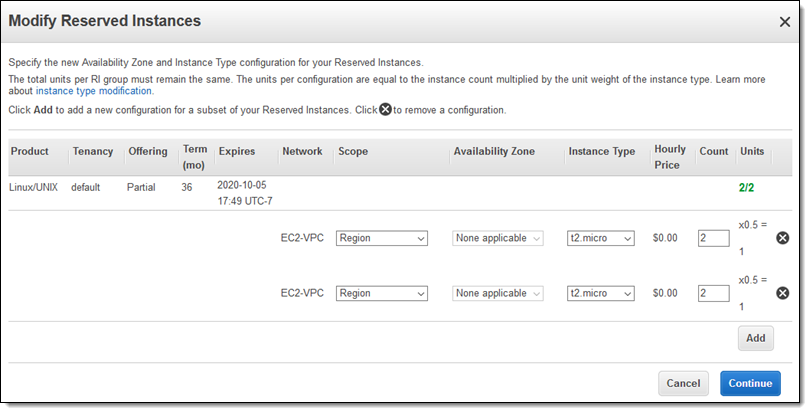The image size is (810, 413).
Task: Open Scope dropdown in first configuration row
Action: point(382,238)
